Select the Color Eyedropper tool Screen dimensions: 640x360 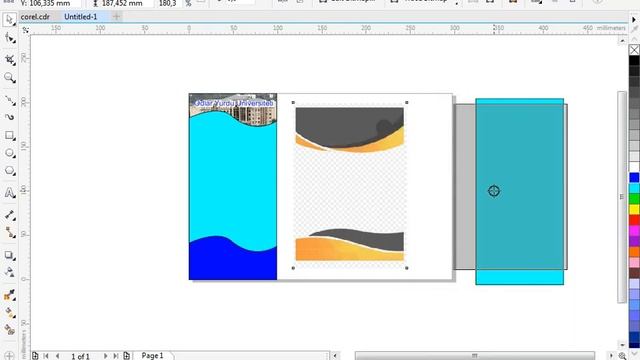pyautogui.click(x=9, y=295)
